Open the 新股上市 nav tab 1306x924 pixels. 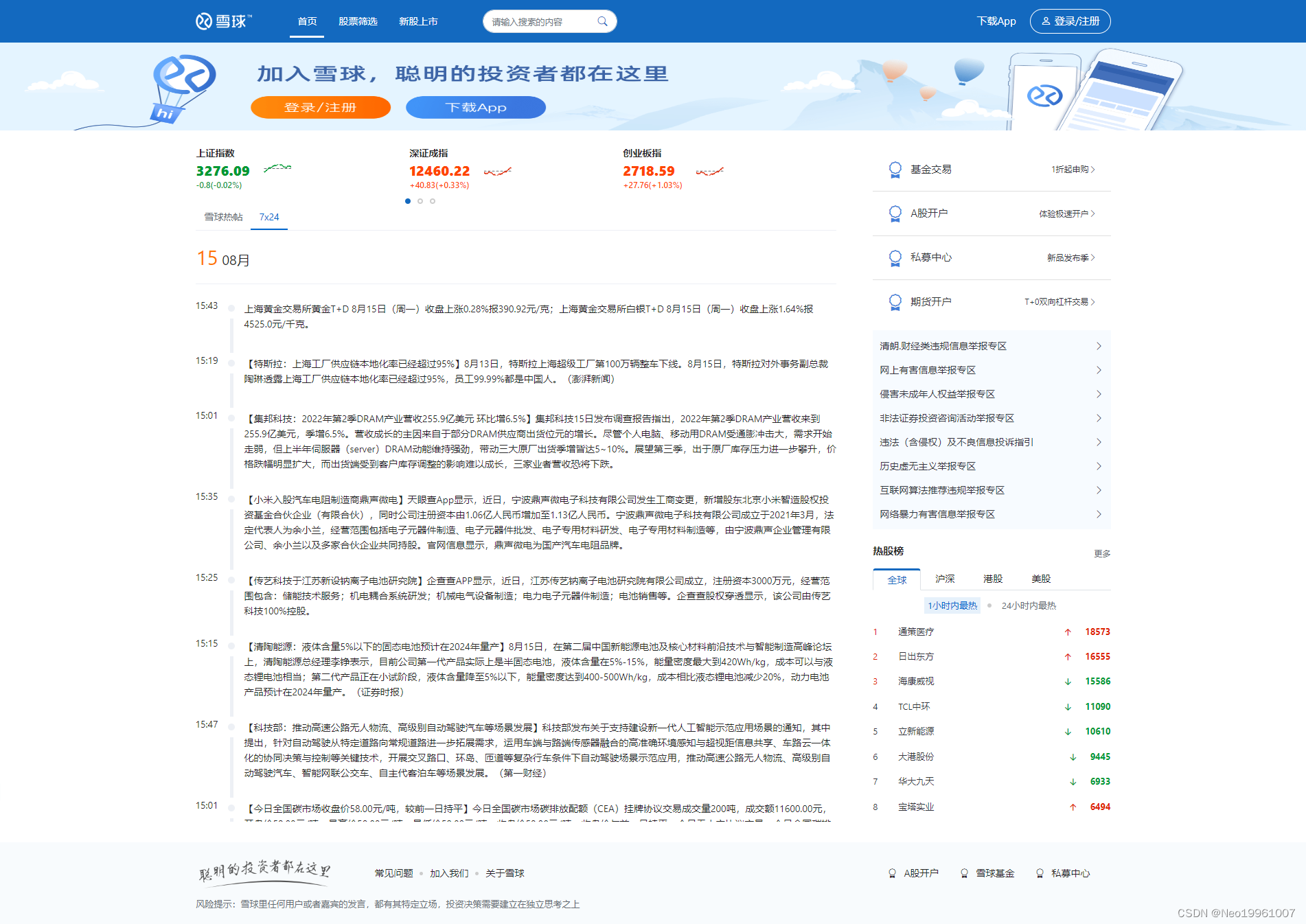(x=418, y=21)
